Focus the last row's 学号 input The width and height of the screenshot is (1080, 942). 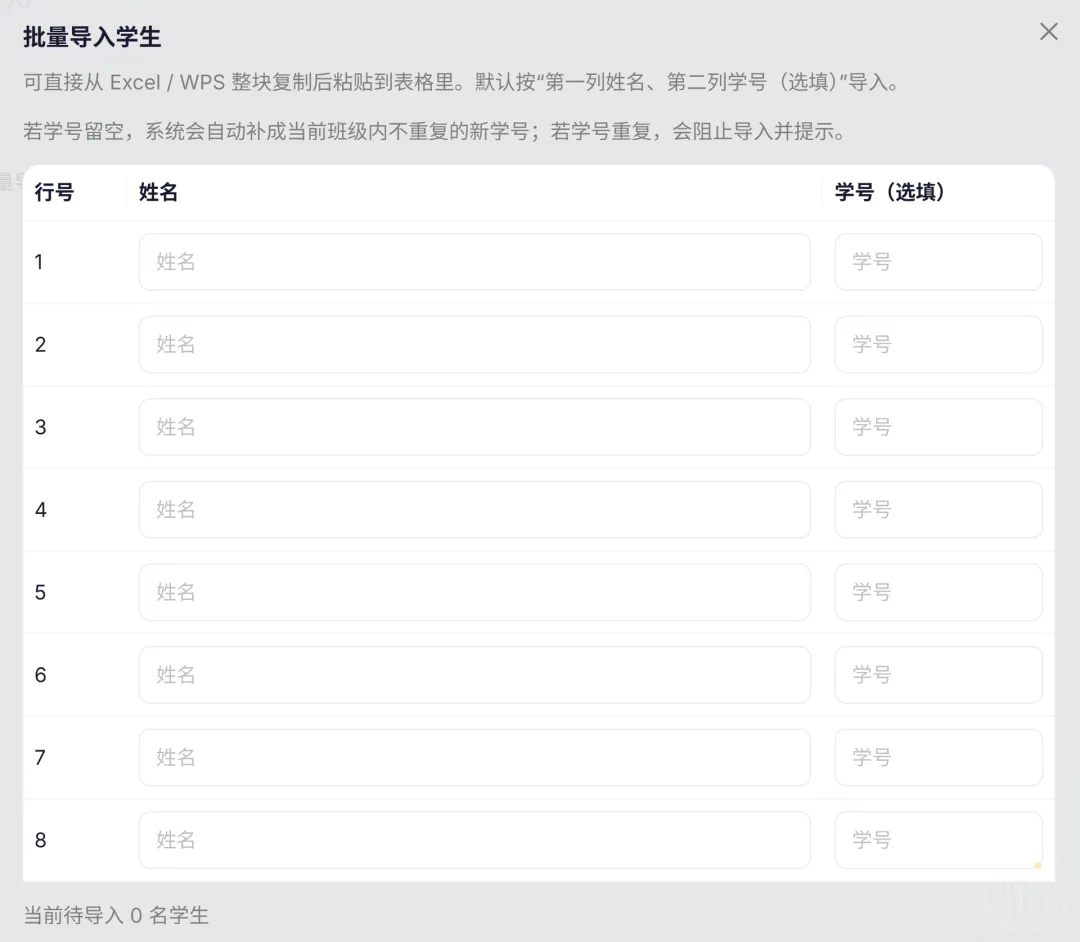[938, 840]
